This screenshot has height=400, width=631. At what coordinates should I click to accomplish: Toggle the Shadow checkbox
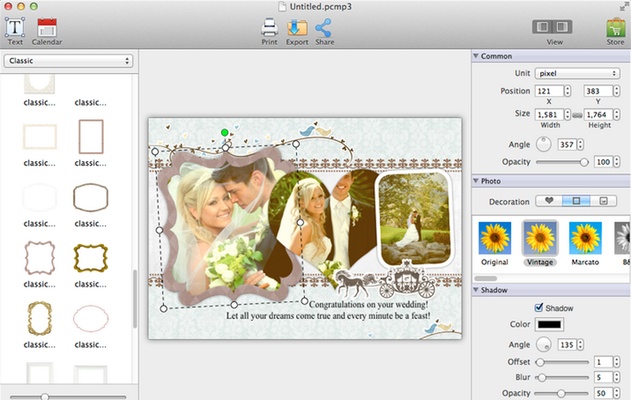[x=539, y=308]
